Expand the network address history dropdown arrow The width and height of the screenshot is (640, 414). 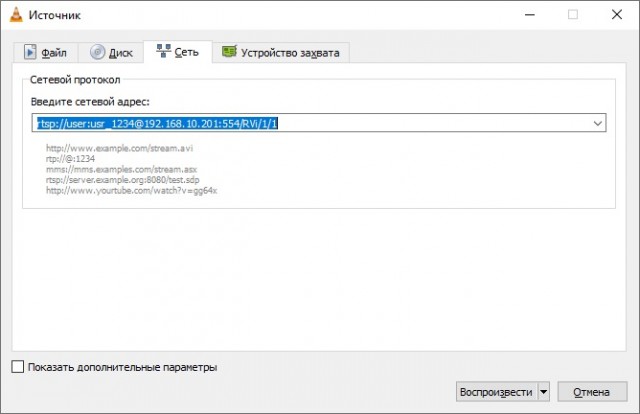click(x=598, y=123)
